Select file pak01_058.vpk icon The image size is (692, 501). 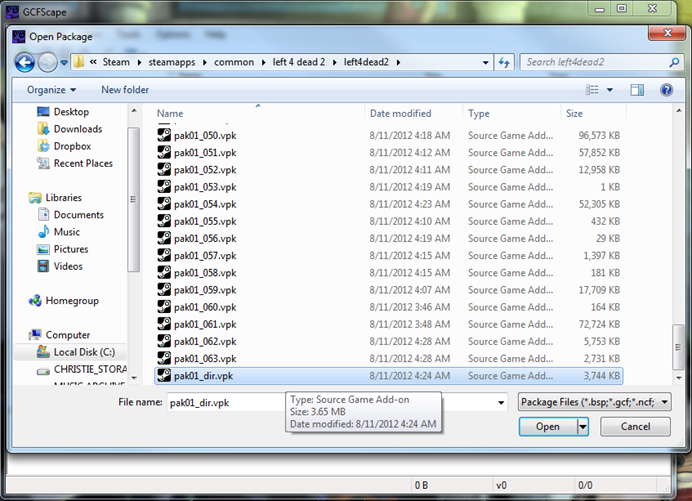coord(164,273)
